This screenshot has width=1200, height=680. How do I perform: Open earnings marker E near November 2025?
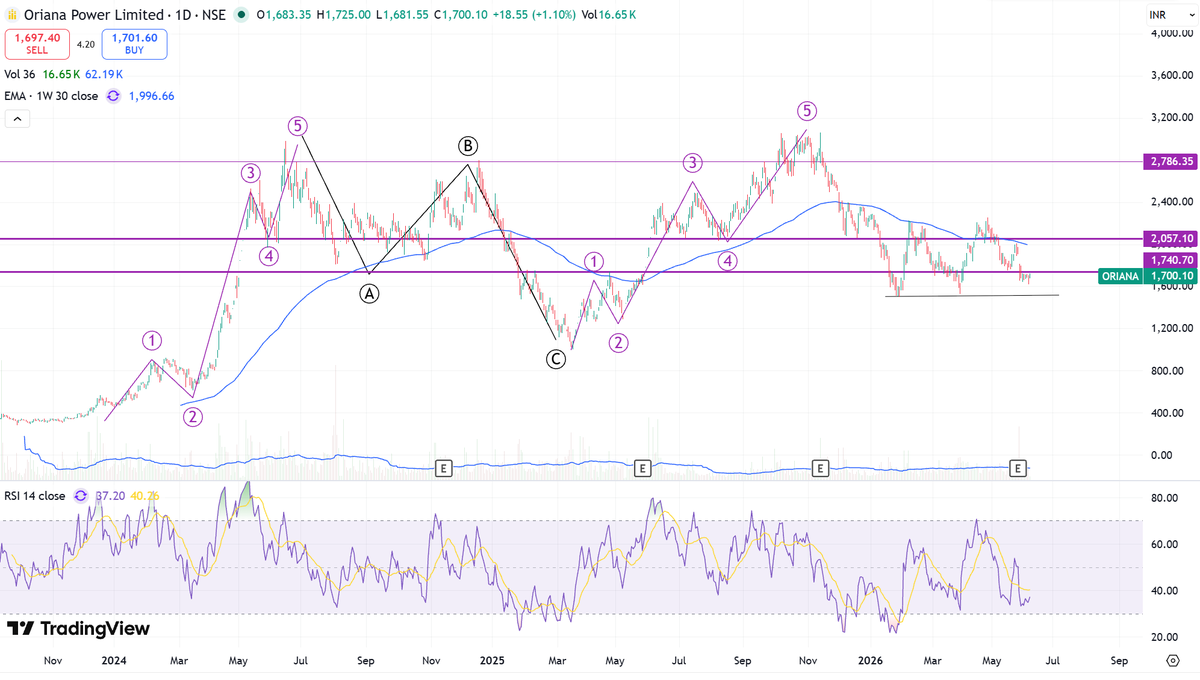pos(820,467)
